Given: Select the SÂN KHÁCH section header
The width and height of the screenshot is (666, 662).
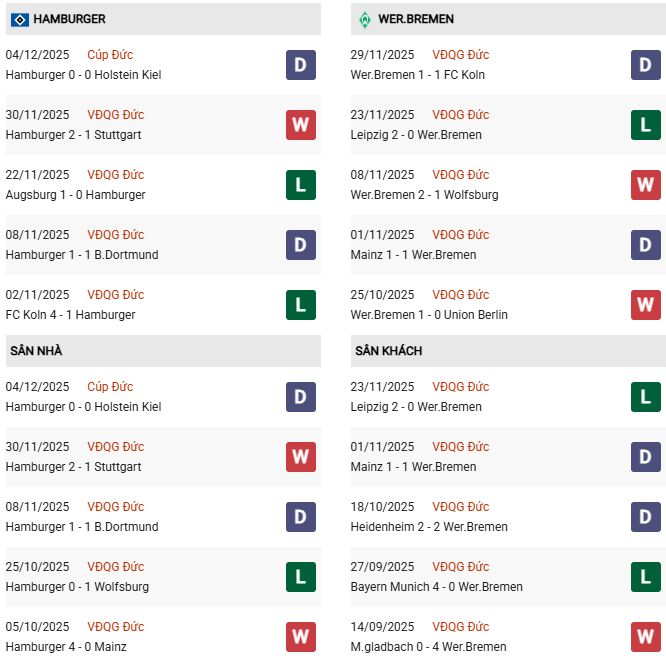Looking at the screenshot, I should pos(388,351).
